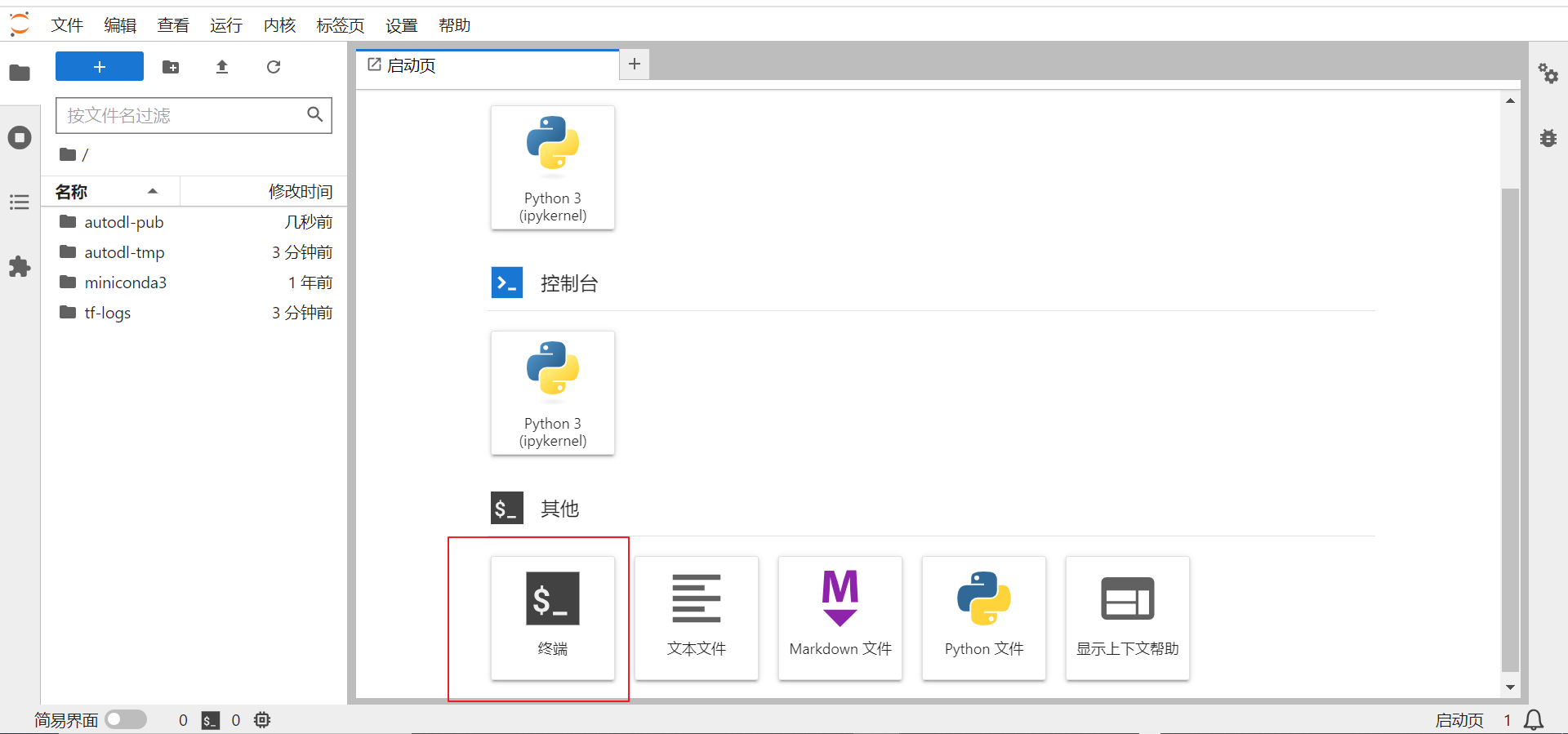The image size is (1568, 734).
Task: Open notifications bell in status bar
Action: click(1534, 720)
